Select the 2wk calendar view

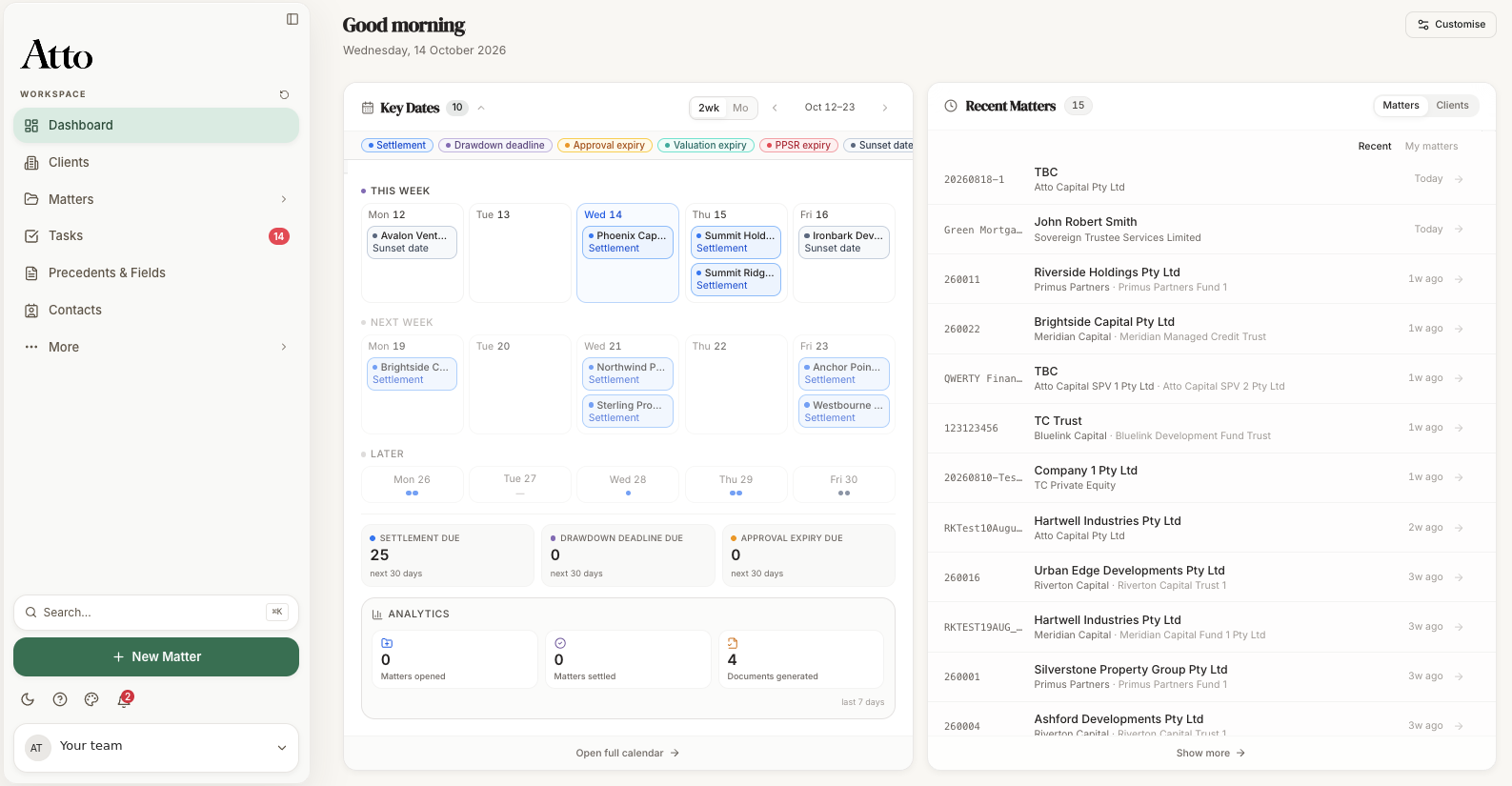click(709, 108)
